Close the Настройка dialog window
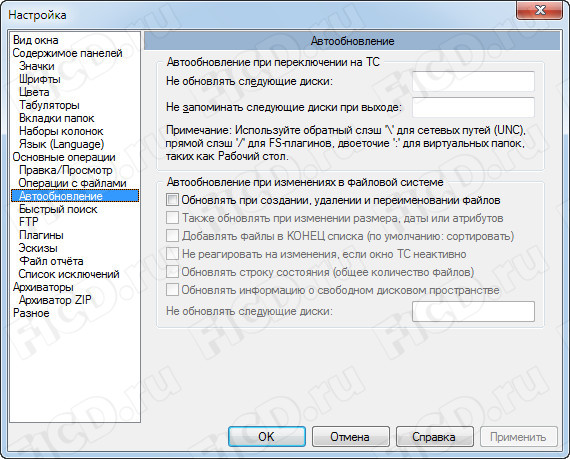Image resolution: width=570 pixels, height=459 pixels. pos(540,11)
